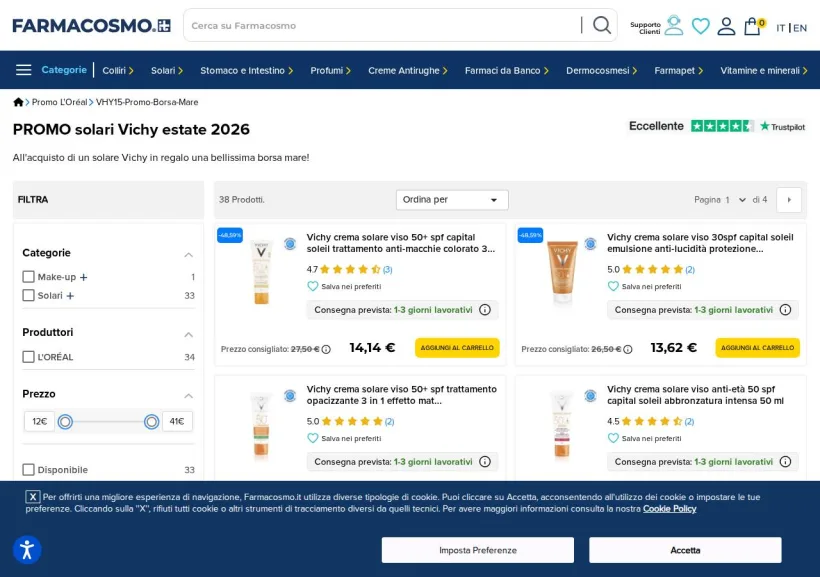Go to next results page arrow
This screenshot has width=820, height=577.
[789, 200]
